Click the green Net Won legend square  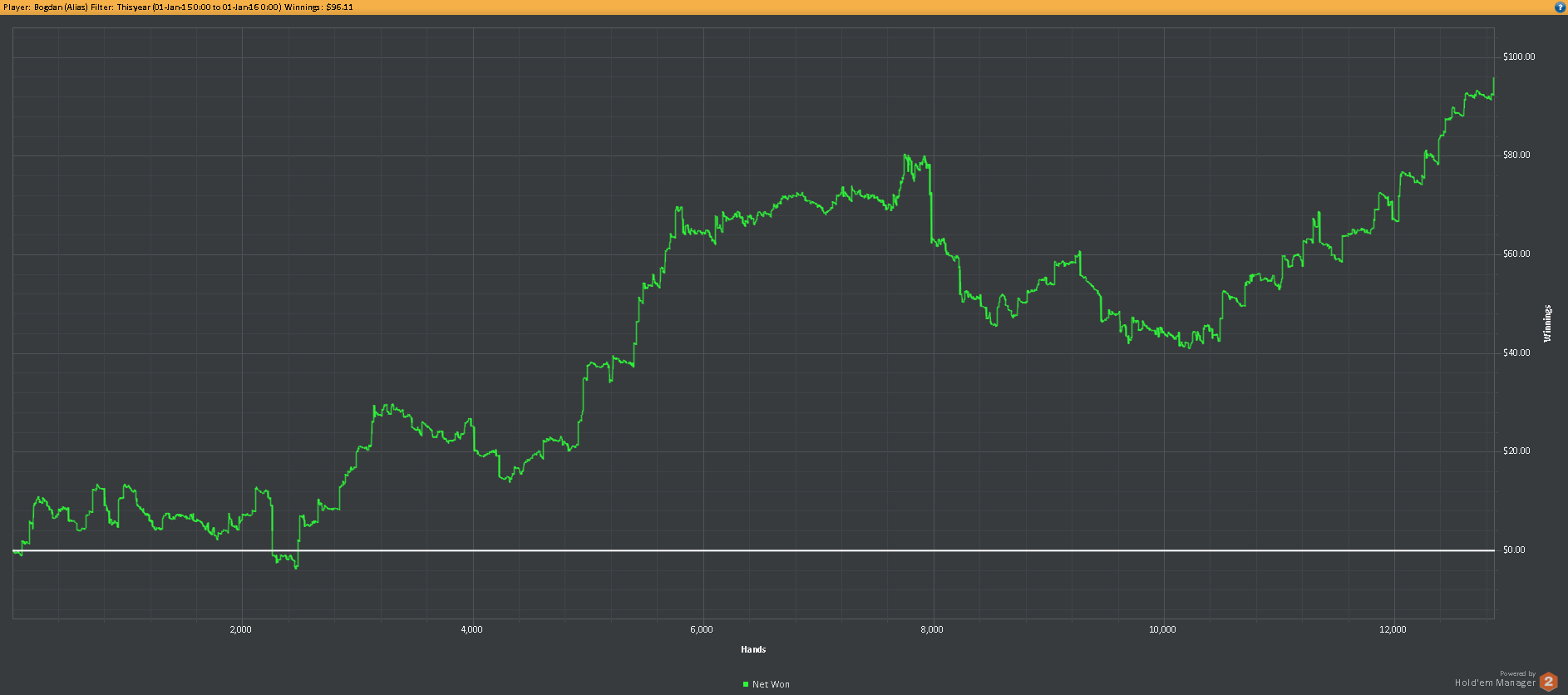point(746,684)
